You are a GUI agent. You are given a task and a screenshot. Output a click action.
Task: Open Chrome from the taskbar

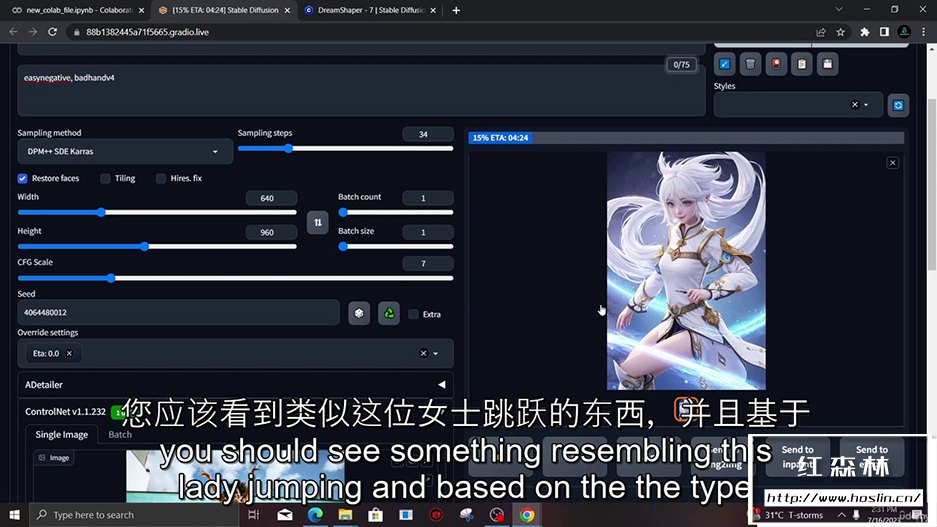[x=526, y=514]
